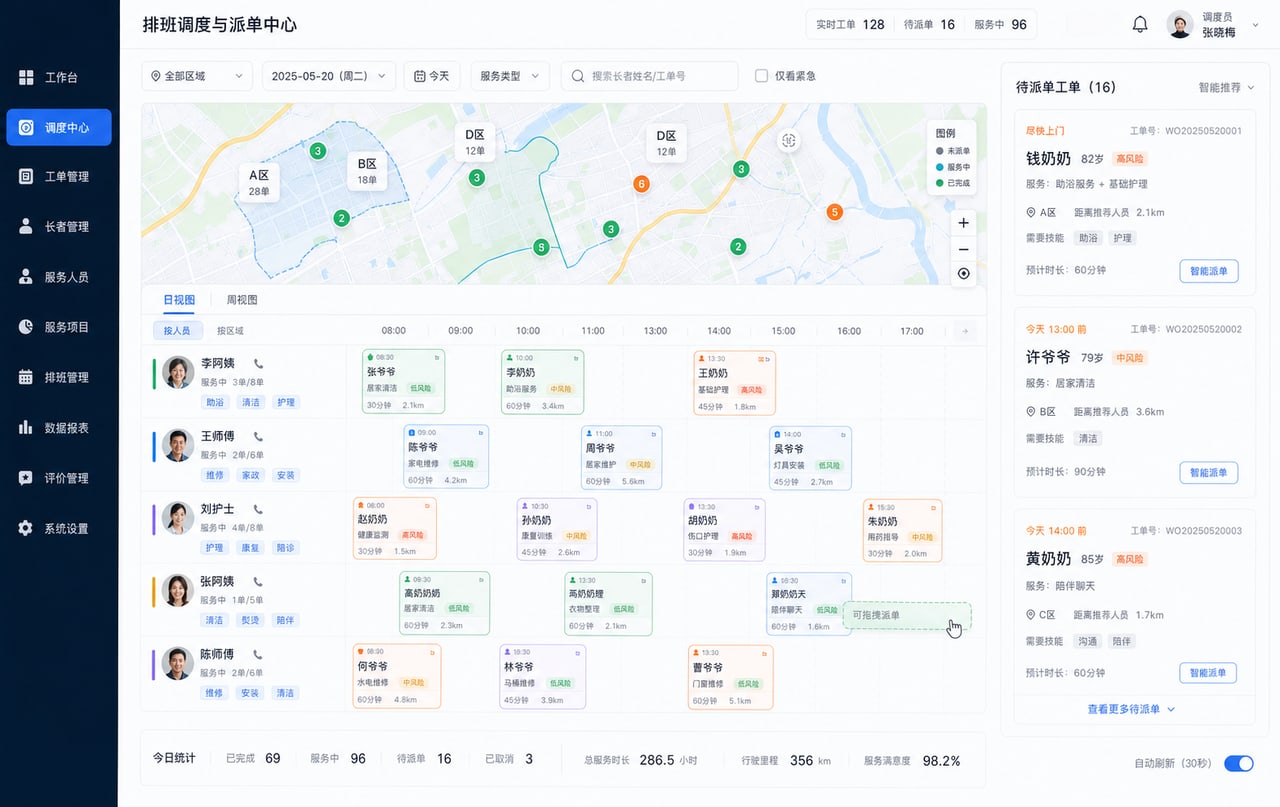
Task: Open 曹爷爷 门窗维修 task card
Action: pos(731,677)
